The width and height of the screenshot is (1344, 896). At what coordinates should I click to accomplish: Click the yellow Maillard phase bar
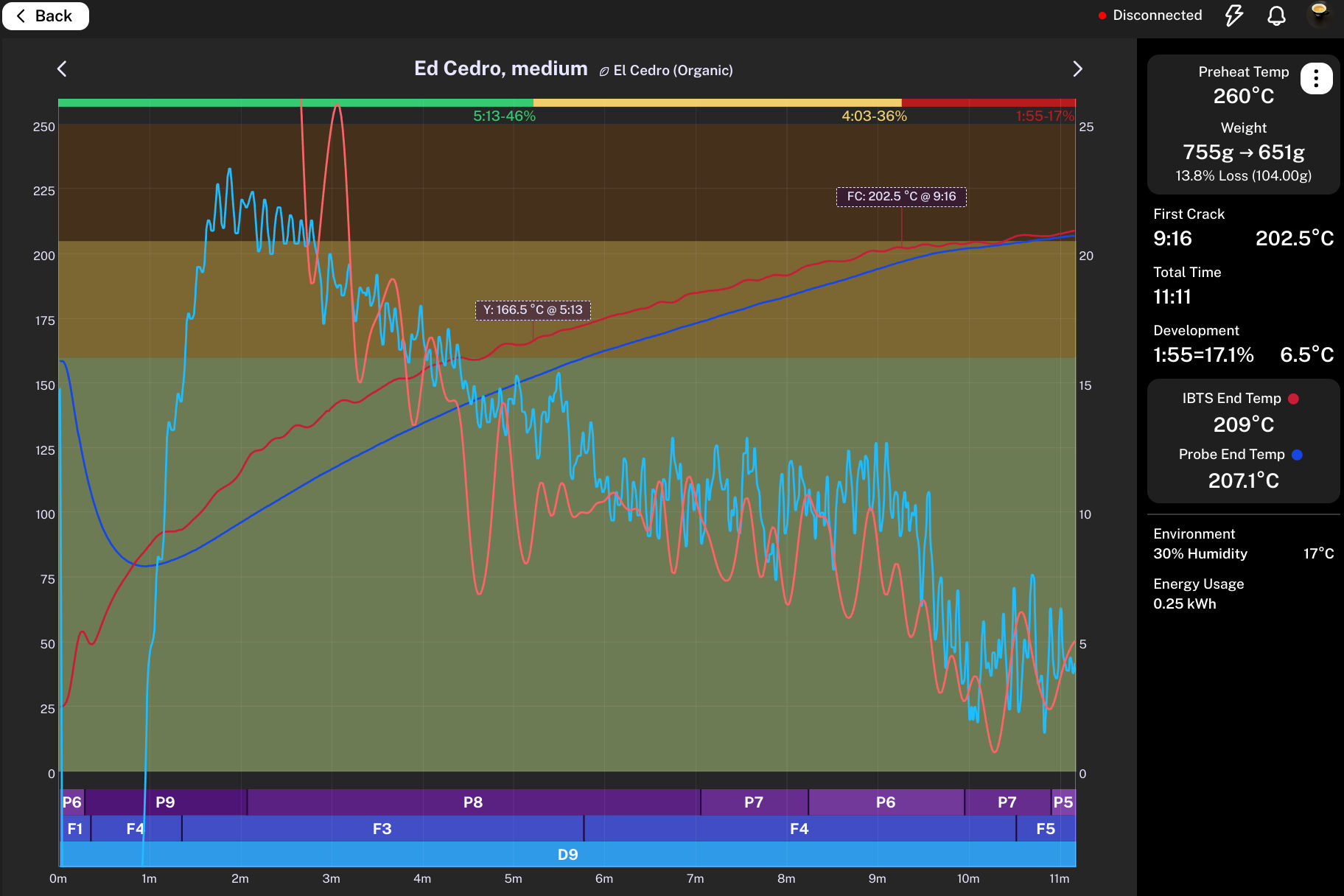(x=716, y=102)
